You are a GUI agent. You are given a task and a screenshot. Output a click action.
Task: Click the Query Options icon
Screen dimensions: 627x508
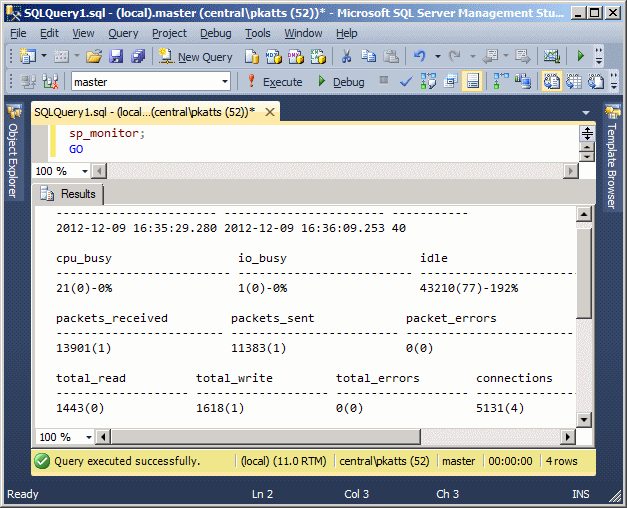click(x=450, y=82)
